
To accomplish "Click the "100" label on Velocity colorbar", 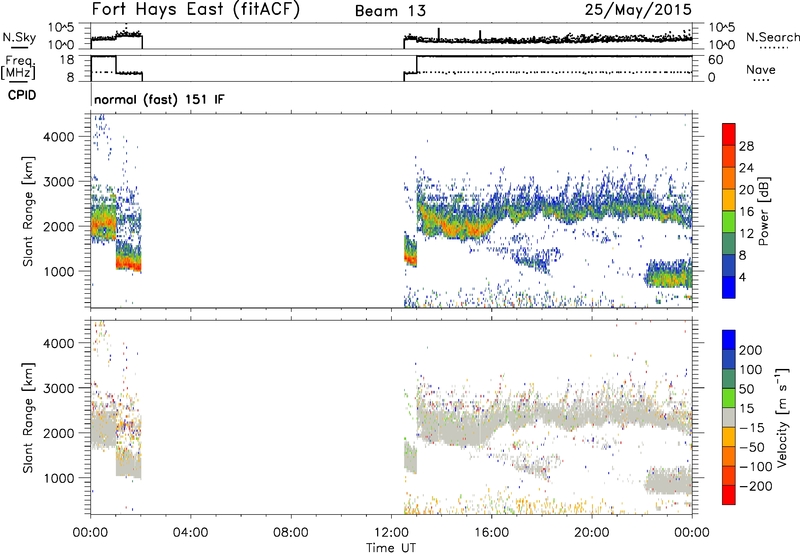I will [751, 370].
